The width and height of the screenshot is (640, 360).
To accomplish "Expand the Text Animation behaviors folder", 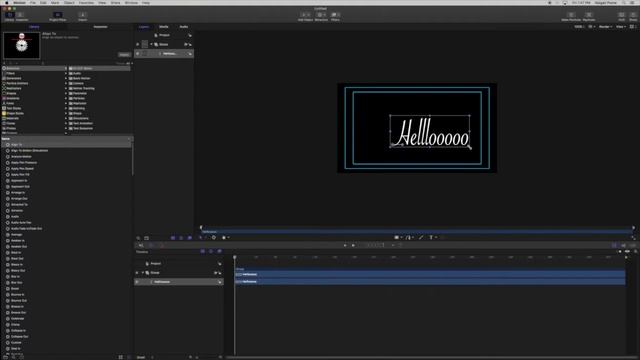I will click(x=83, y=123).
